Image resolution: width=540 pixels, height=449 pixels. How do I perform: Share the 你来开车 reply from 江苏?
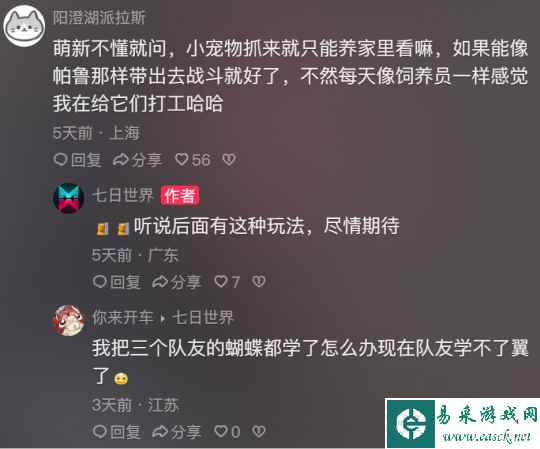177,431
